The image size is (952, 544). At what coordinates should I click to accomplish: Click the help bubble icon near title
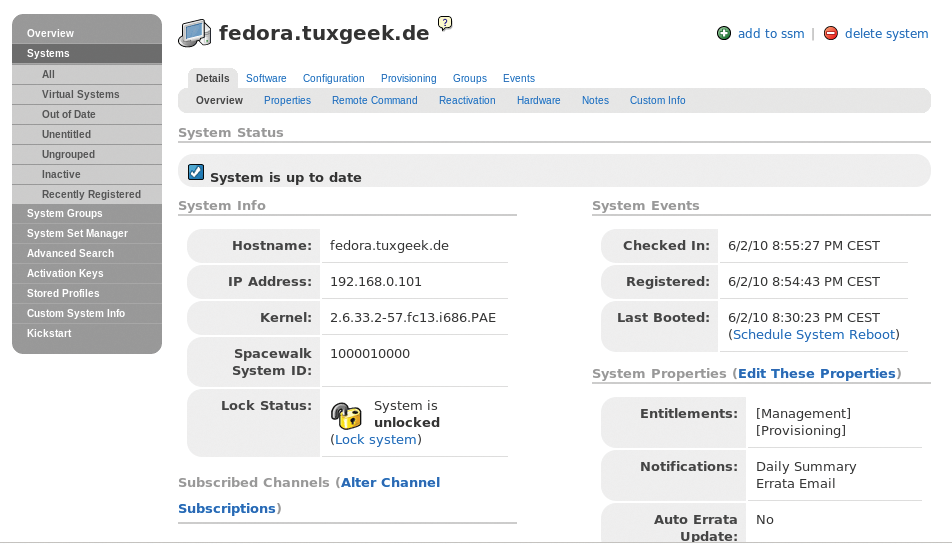(445, 23)
